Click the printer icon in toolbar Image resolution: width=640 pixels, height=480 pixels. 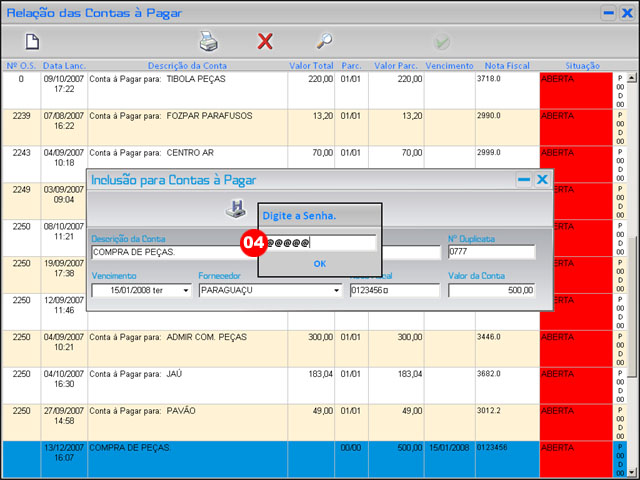pyautogui.click(x=208, y=42)
